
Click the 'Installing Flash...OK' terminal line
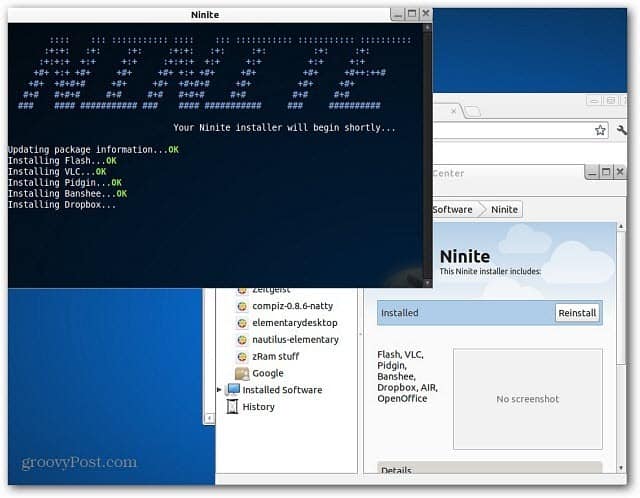pos(62,160)
